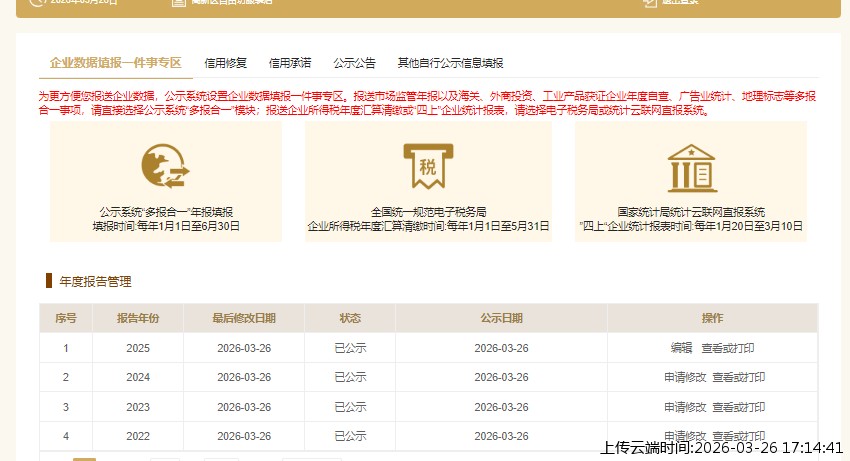850x461 pixels.
Task: Click the 公示日期 value in the 2024 row
Action: point(501,377)
